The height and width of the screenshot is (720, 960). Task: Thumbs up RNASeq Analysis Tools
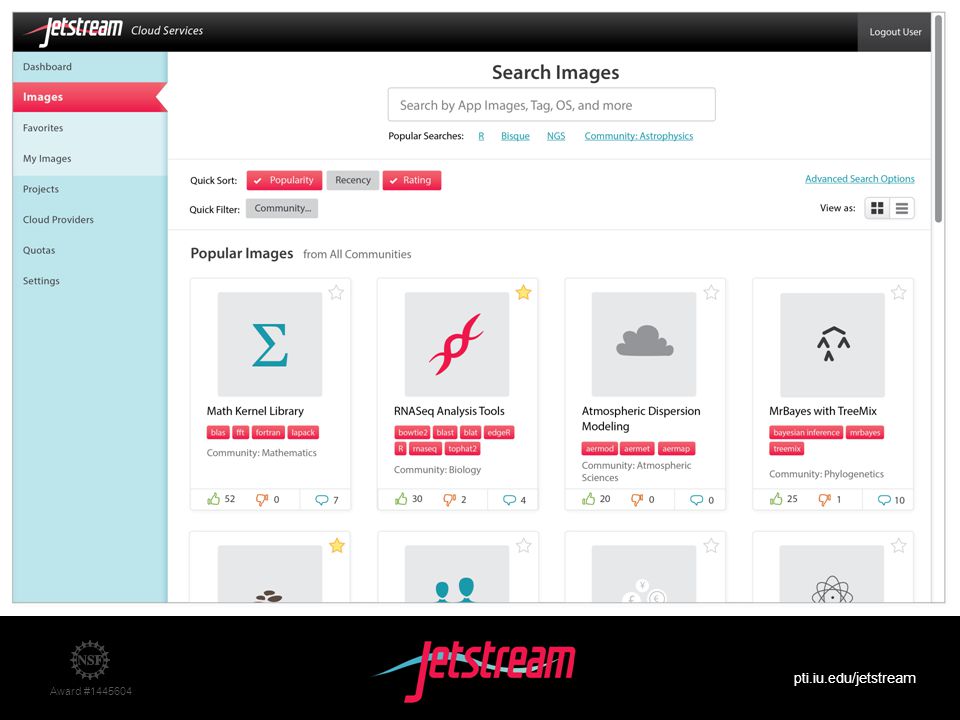(401, 499)
